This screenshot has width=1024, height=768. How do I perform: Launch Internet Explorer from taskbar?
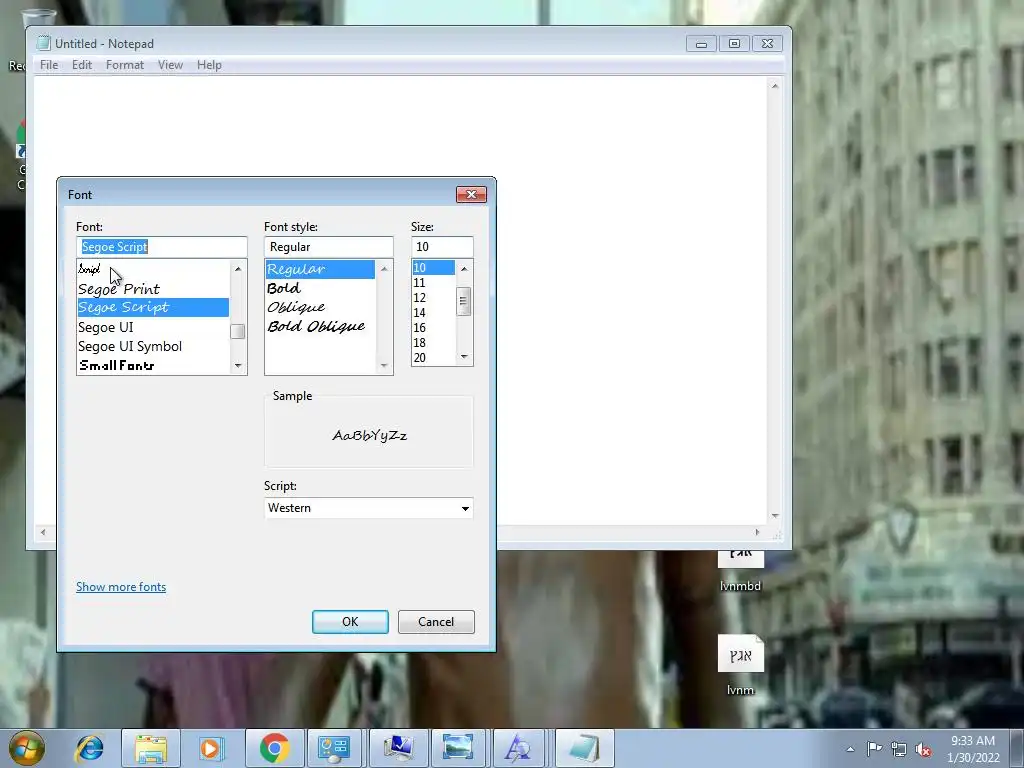click(x=89, y=748)
